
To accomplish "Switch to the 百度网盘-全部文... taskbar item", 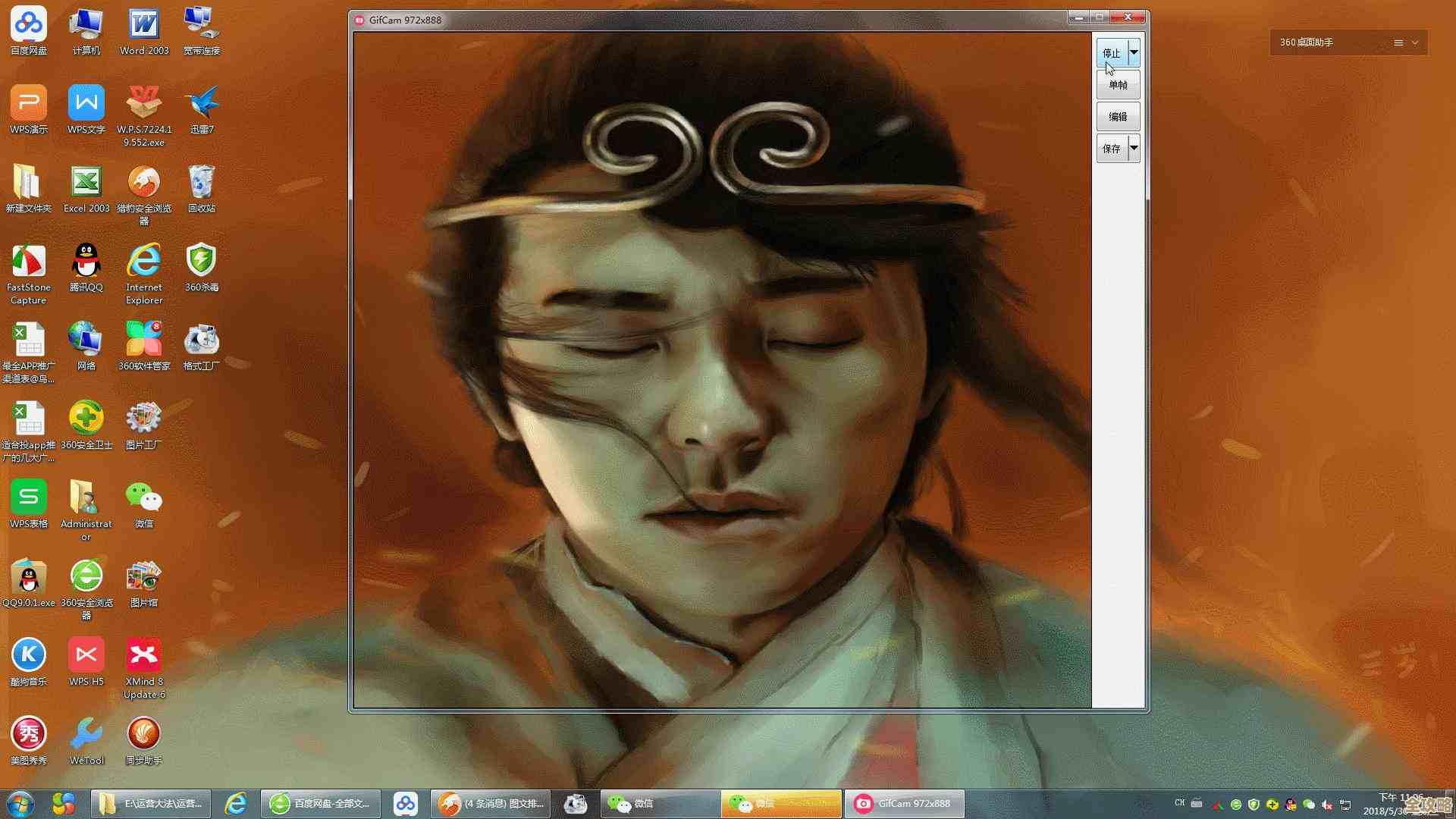I will tap(322, 804).
